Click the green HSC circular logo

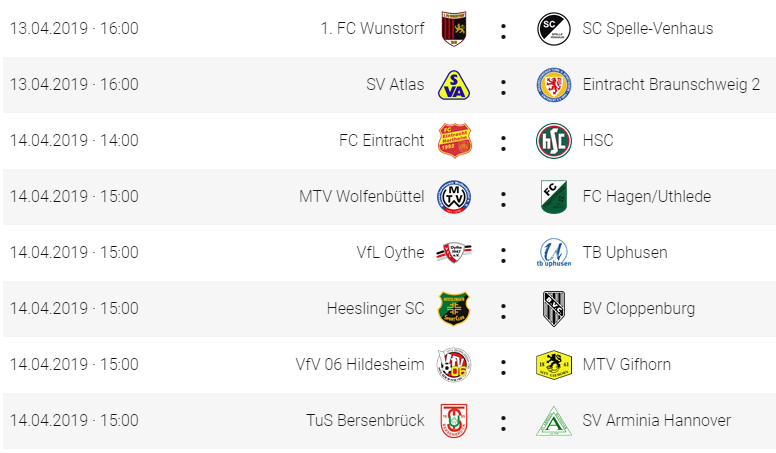click(x=554, y=141)
